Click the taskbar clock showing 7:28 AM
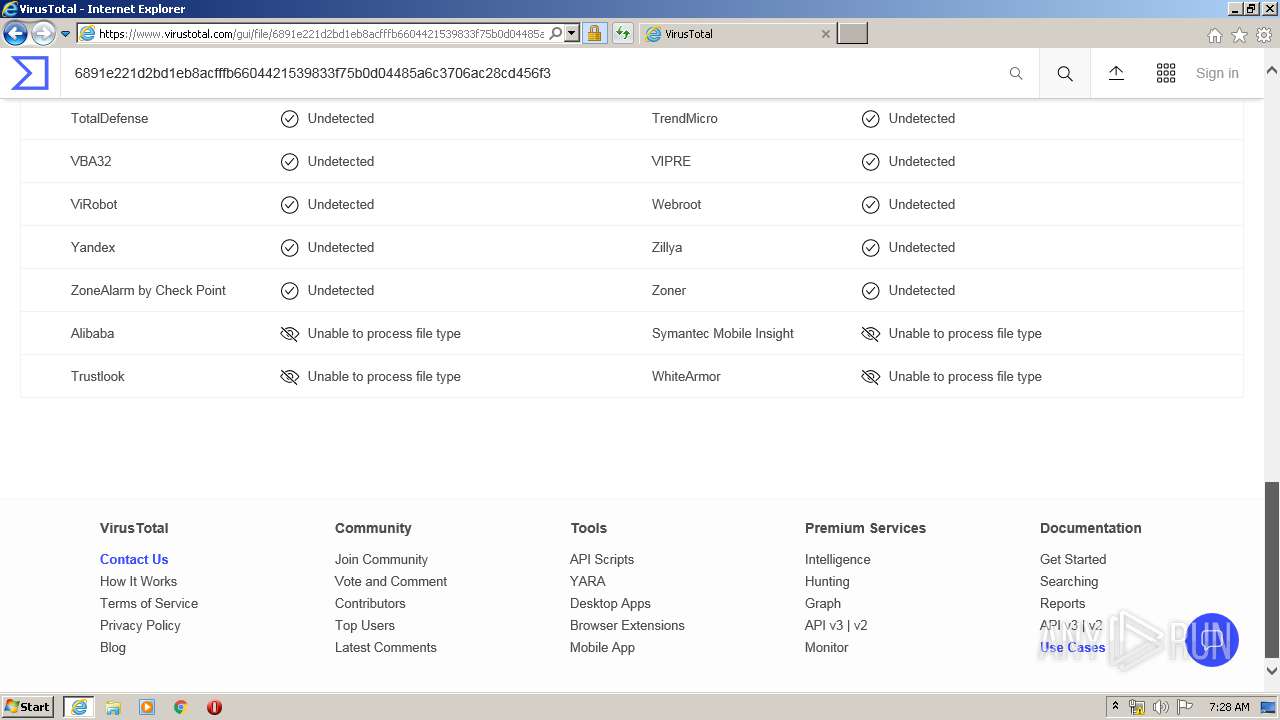This screenshot has height=720, width=1280. pos(1229,707)
